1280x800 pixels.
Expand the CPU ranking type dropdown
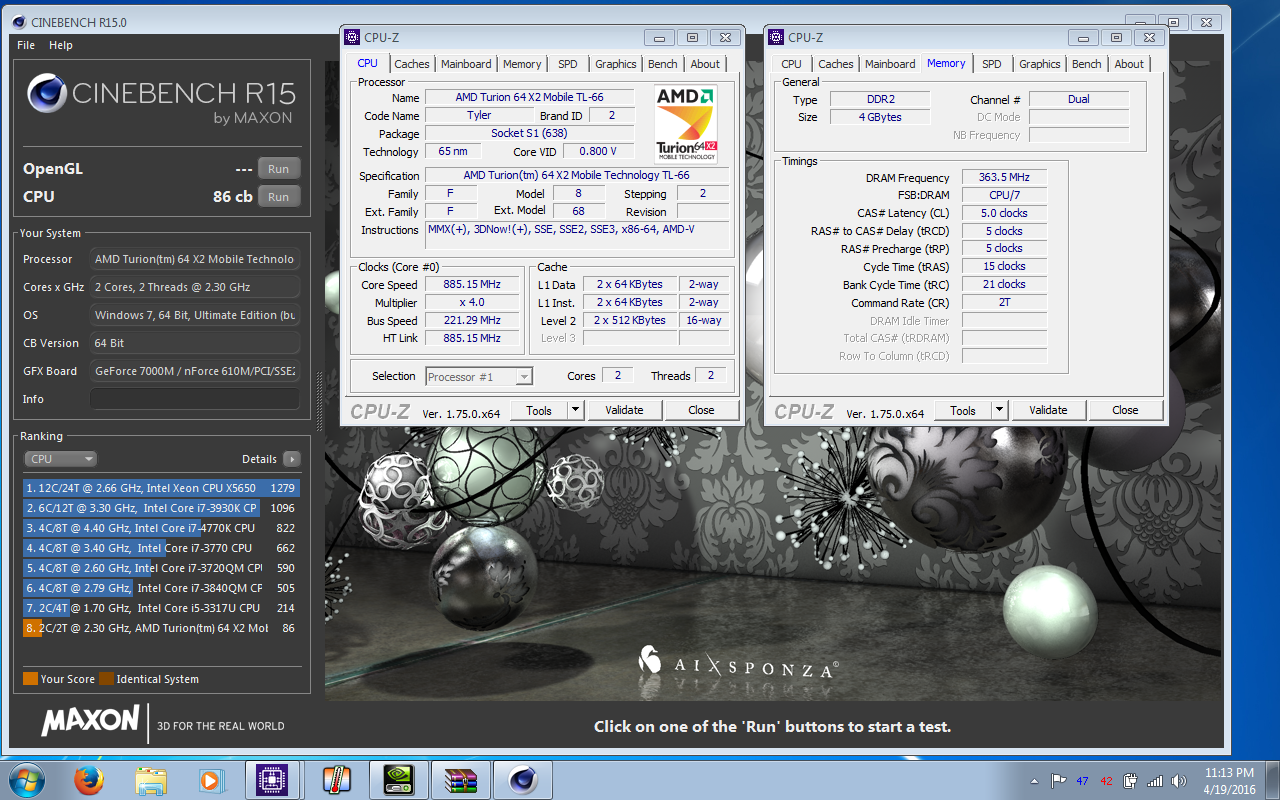point(60,459)
